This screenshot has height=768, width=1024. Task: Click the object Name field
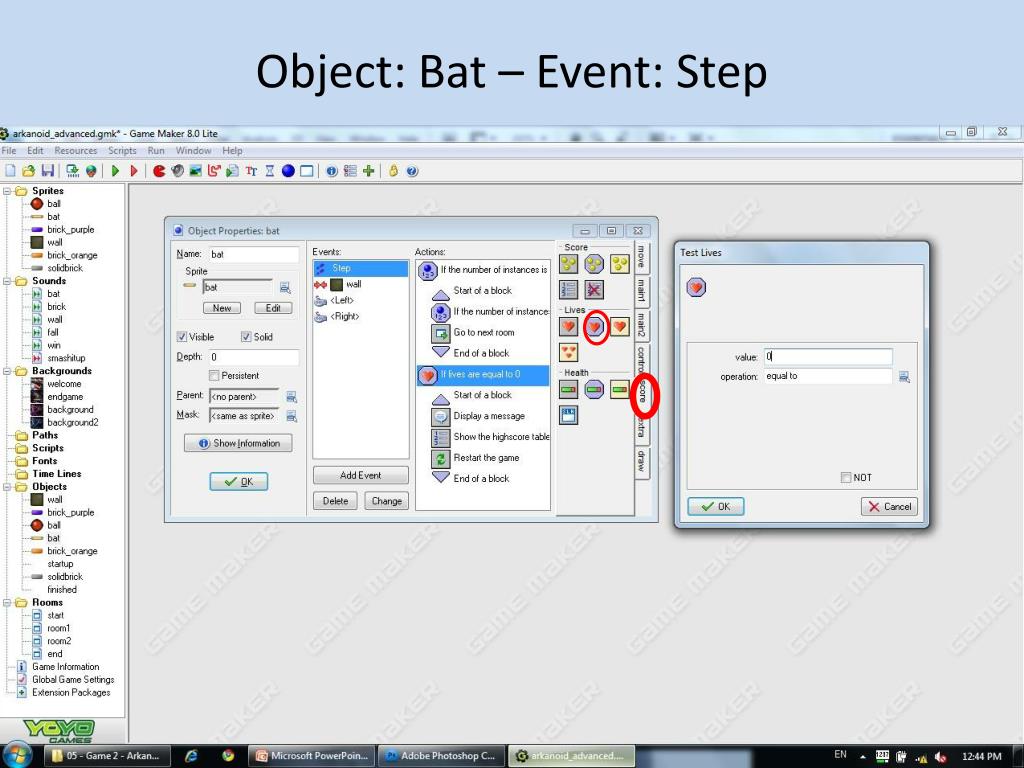253,254
